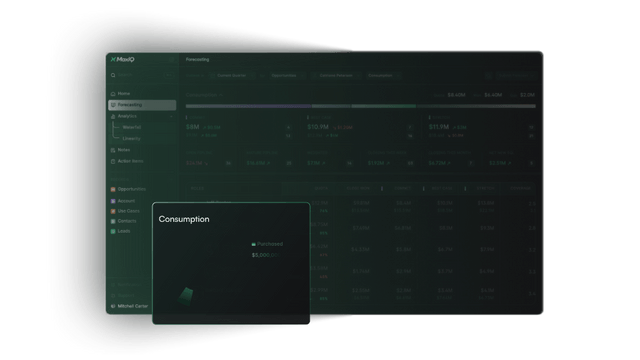
Task: Click the Notes icon in sidebar
Action: [x=113, y=150]
